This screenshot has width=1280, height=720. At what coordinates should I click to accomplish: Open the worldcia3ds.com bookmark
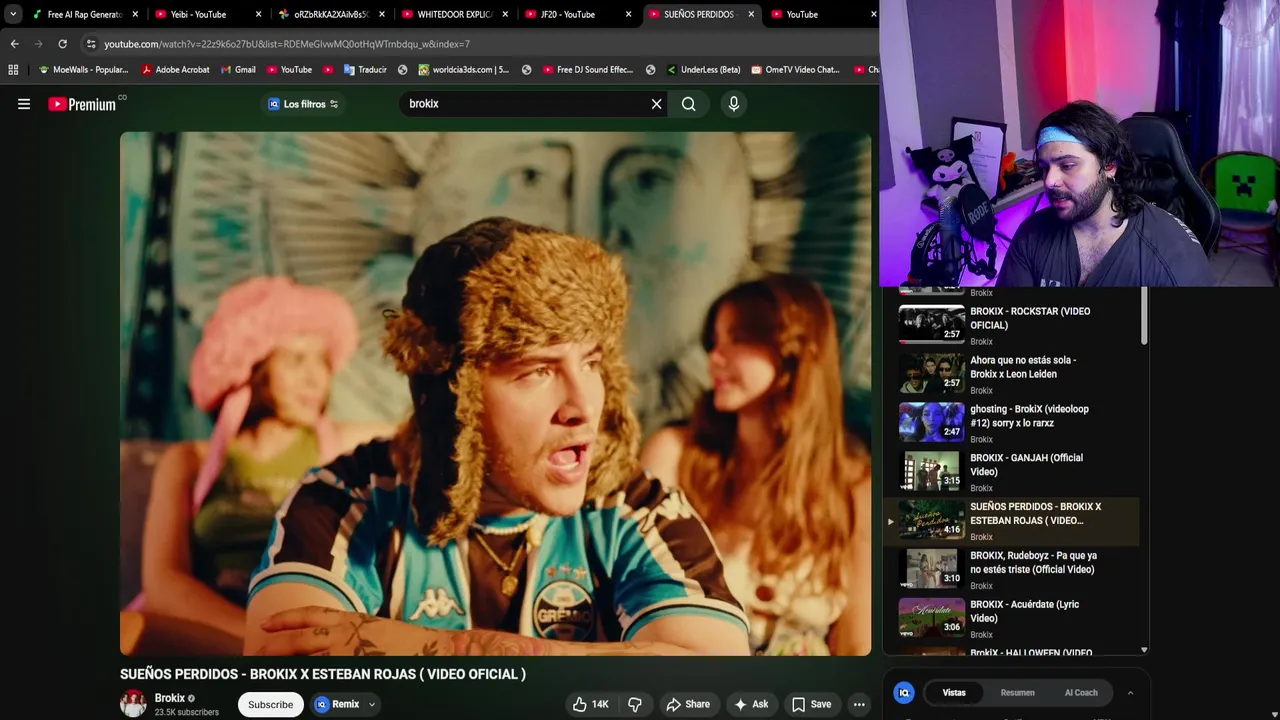click(464, 70)
